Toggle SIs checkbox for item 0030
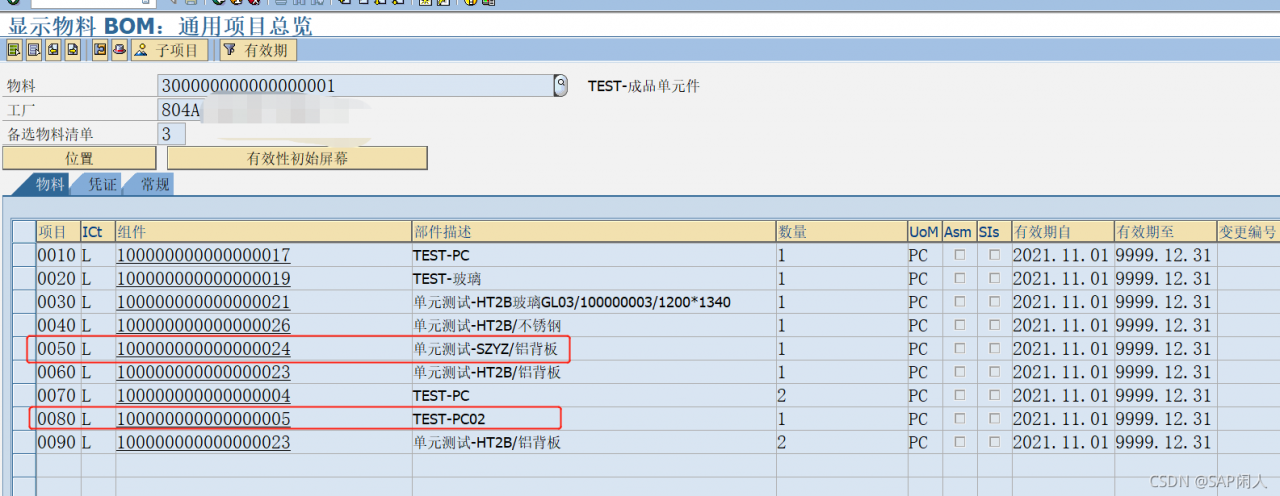Viewport: 1280px width, 496px height. click(x=994, y=302)
